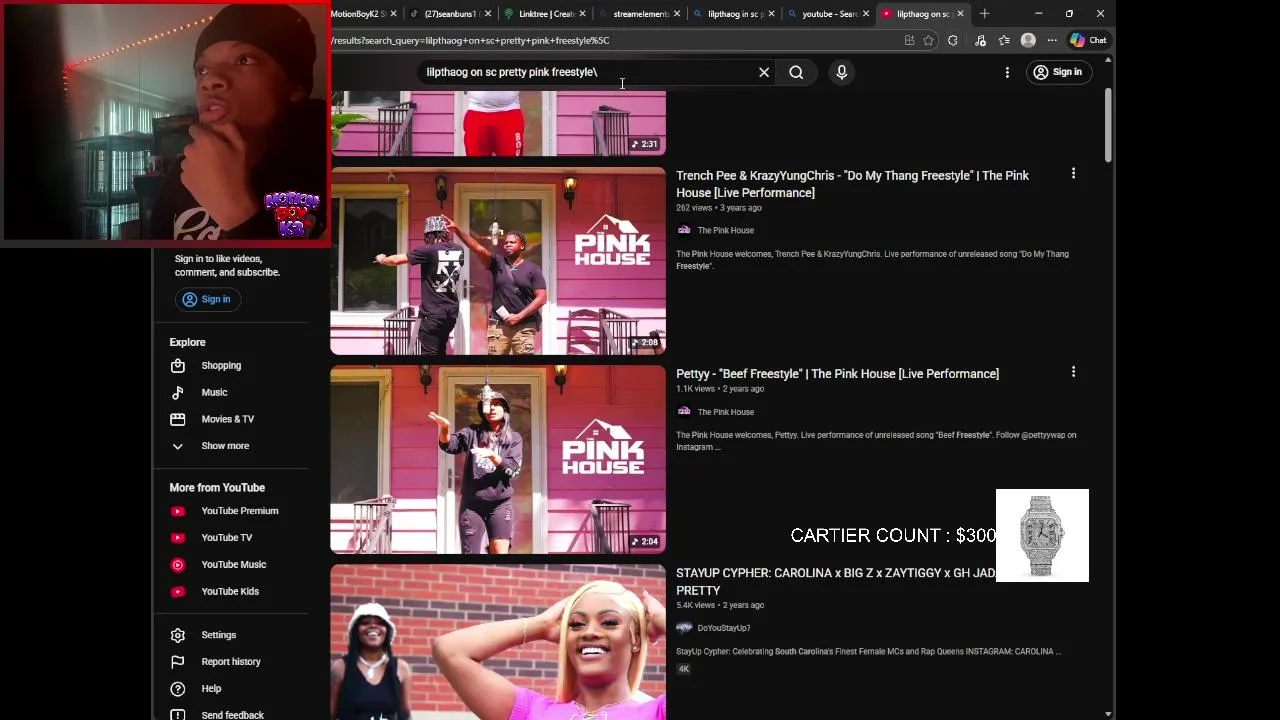
Task: Open the favorites list icon in toolbar
Action: coord(1004,41)
